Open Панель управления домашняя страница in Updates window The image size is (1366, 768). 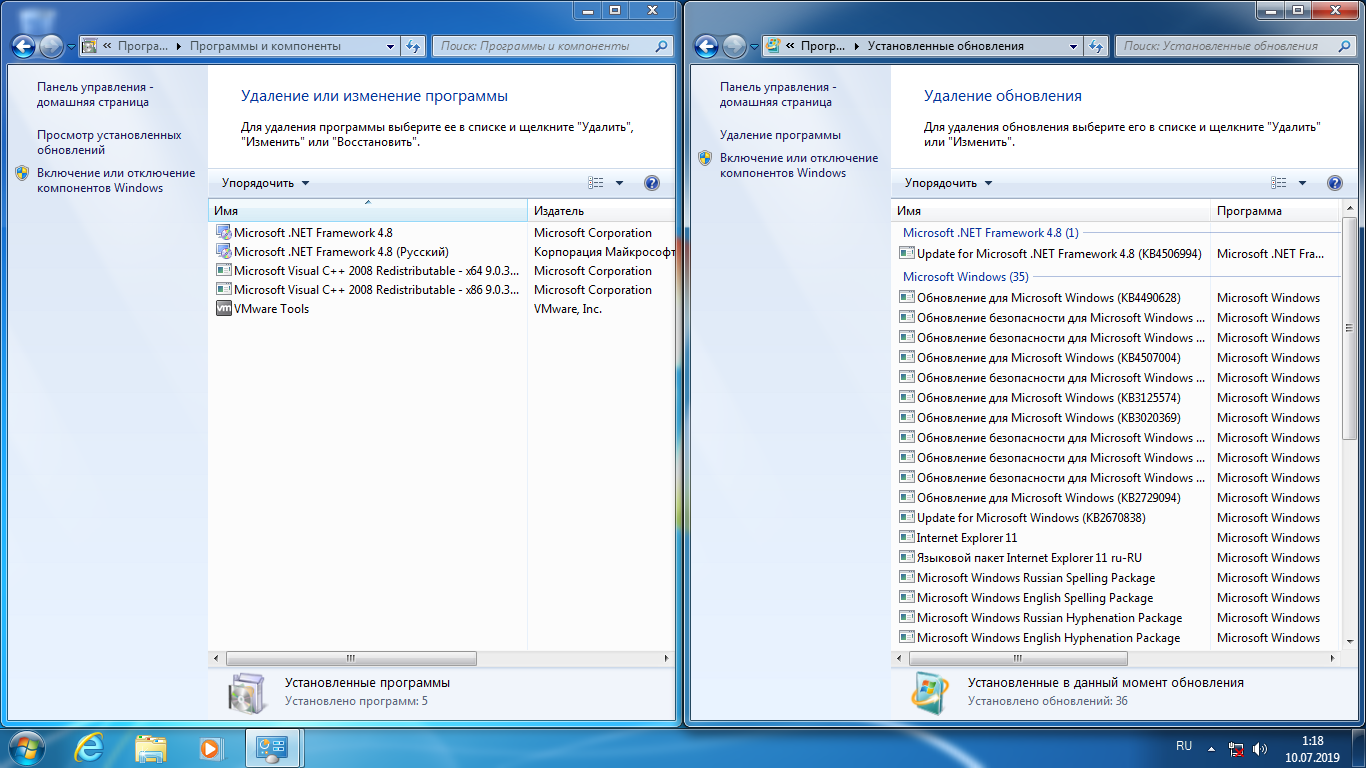(x=778, y=94)
